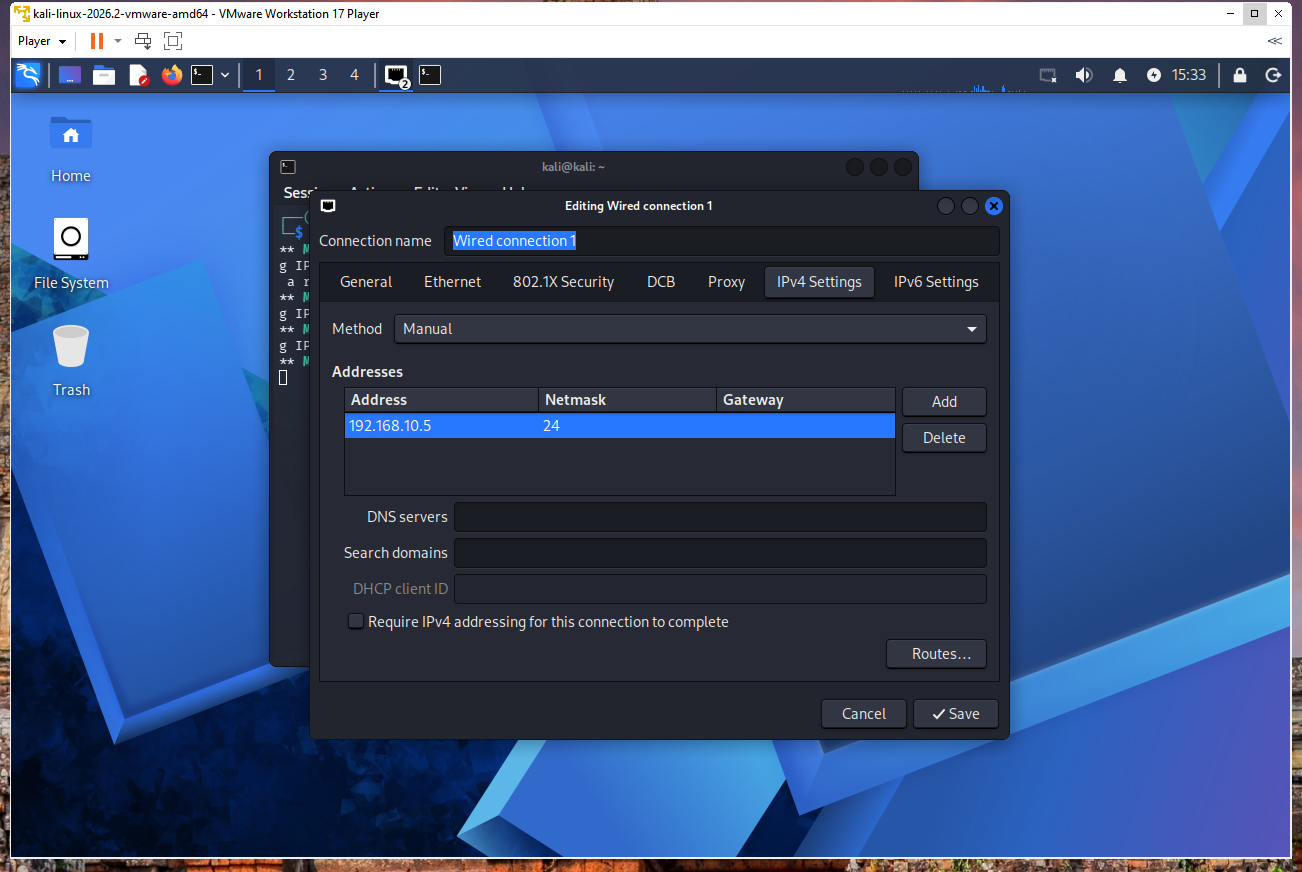Click the DNS servers input field
Screen dimensions: 1302x872
[x=720, y=517]
